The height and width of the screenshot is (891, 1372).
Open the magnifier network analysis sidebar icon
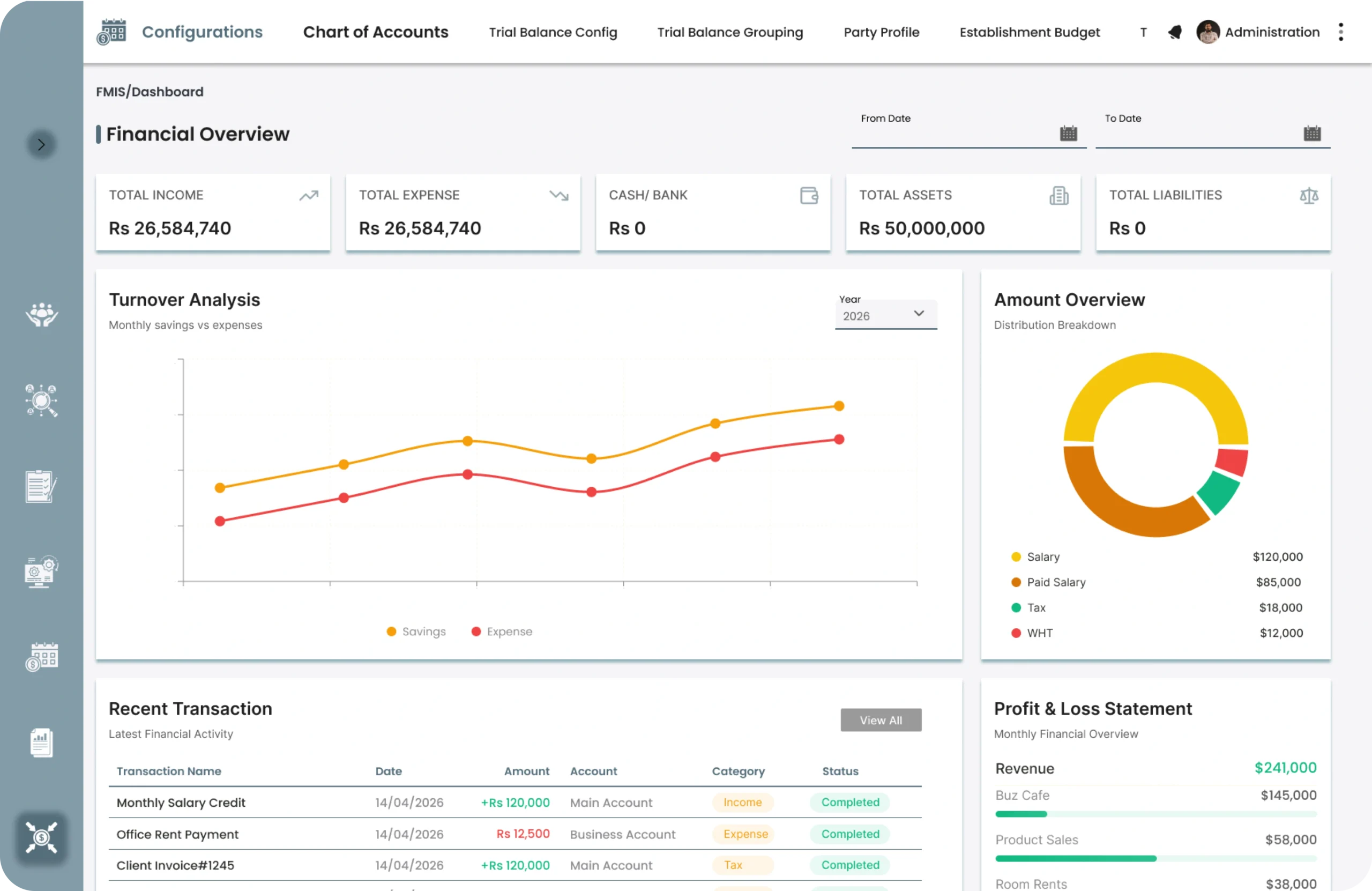(x=41, y=400)
